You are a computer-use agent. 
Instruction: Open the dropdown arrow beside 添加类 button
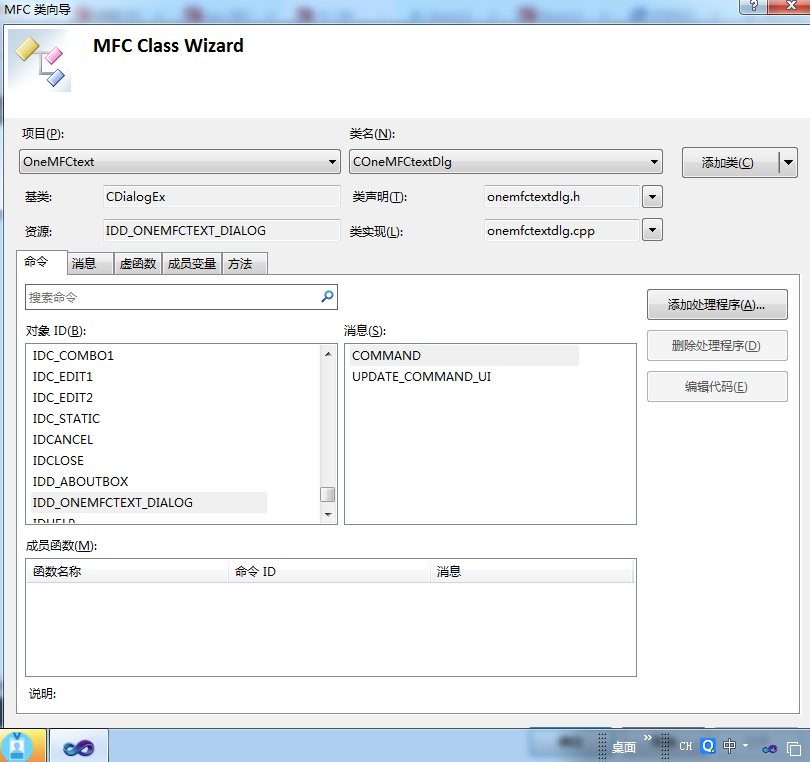point(789,162)
